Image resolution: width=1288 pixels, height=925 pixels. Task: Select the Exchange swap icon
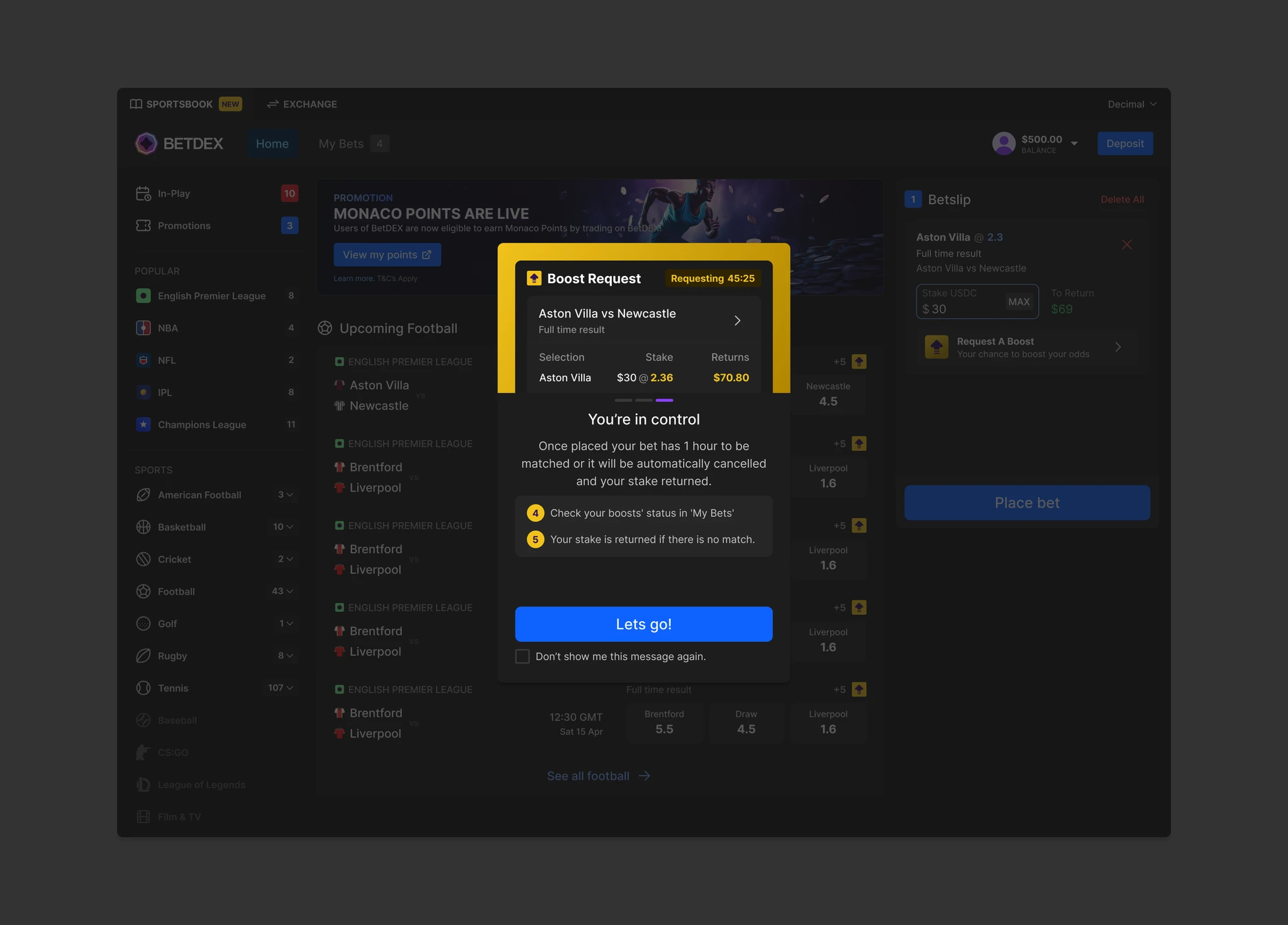click(x=272, y=104)
